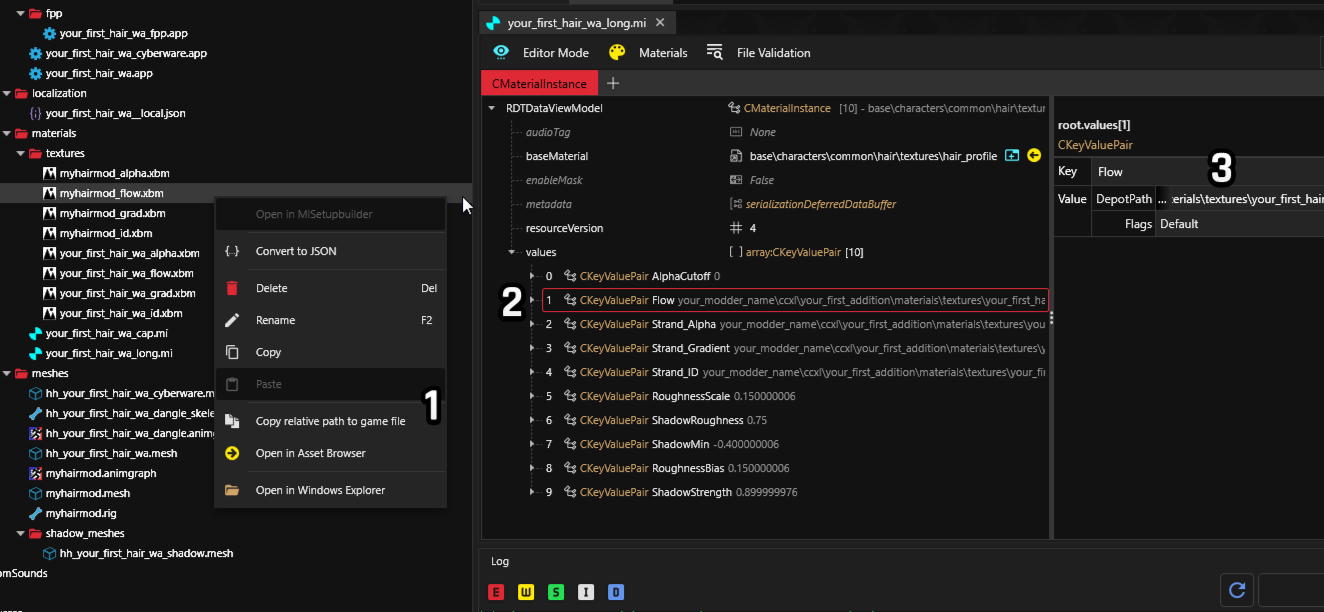
Task: Open the Materials palette icon
Action: 617,53
